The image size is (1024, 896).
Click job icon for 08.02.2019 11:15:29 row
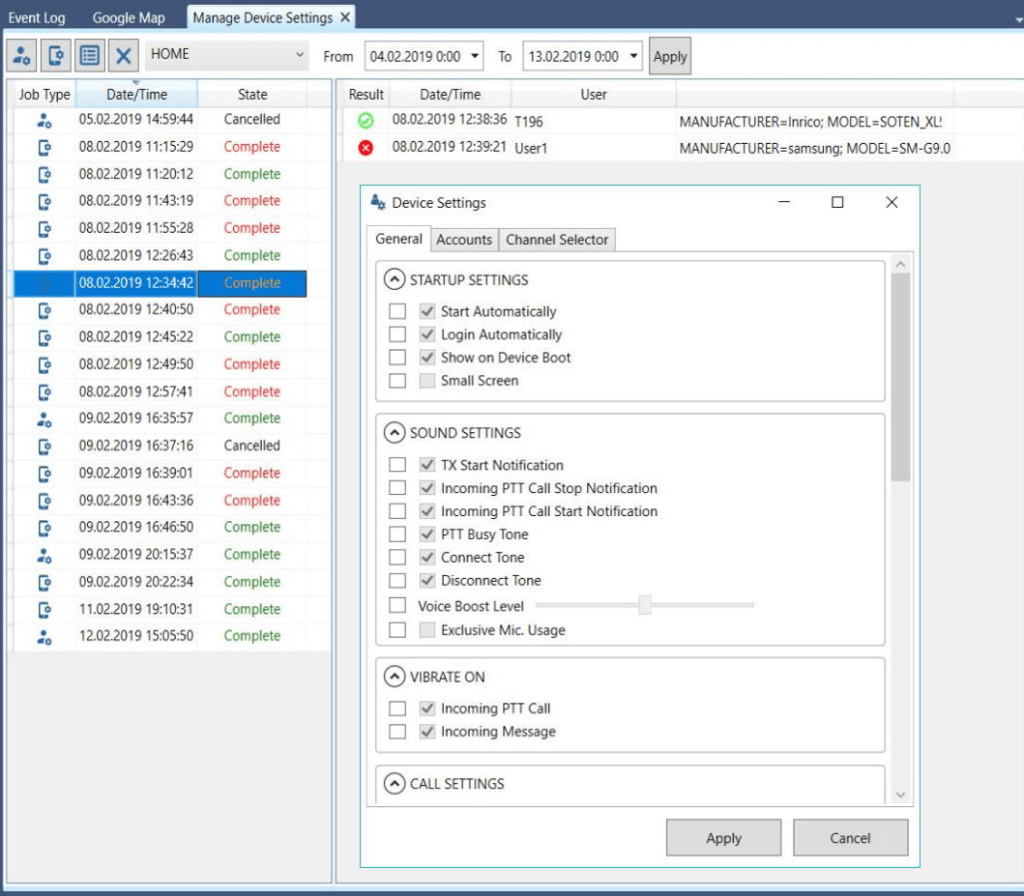[x=44, y=148]
